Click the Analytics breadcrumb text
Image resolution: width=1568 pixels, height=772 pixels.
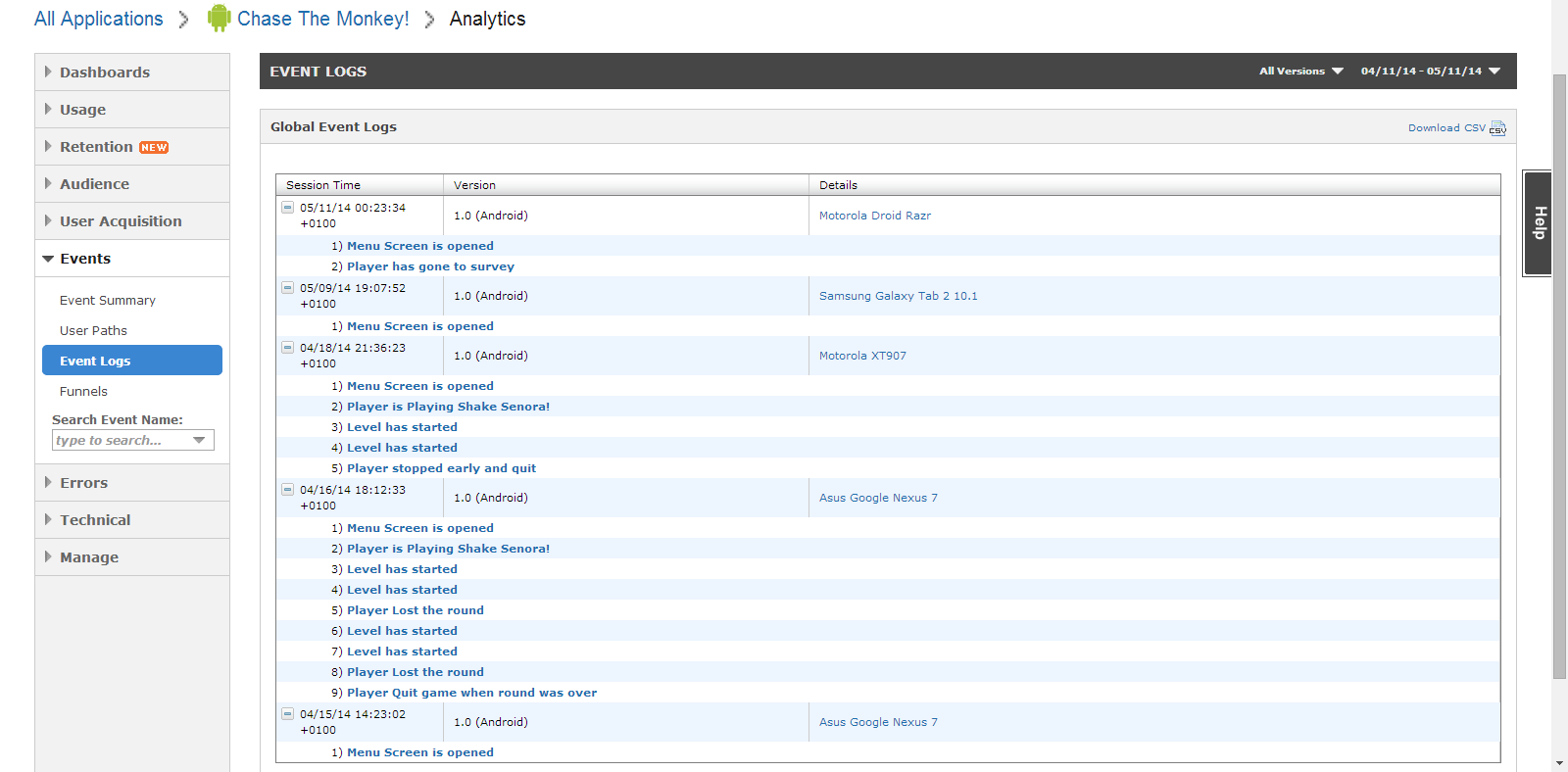(487, 19)
